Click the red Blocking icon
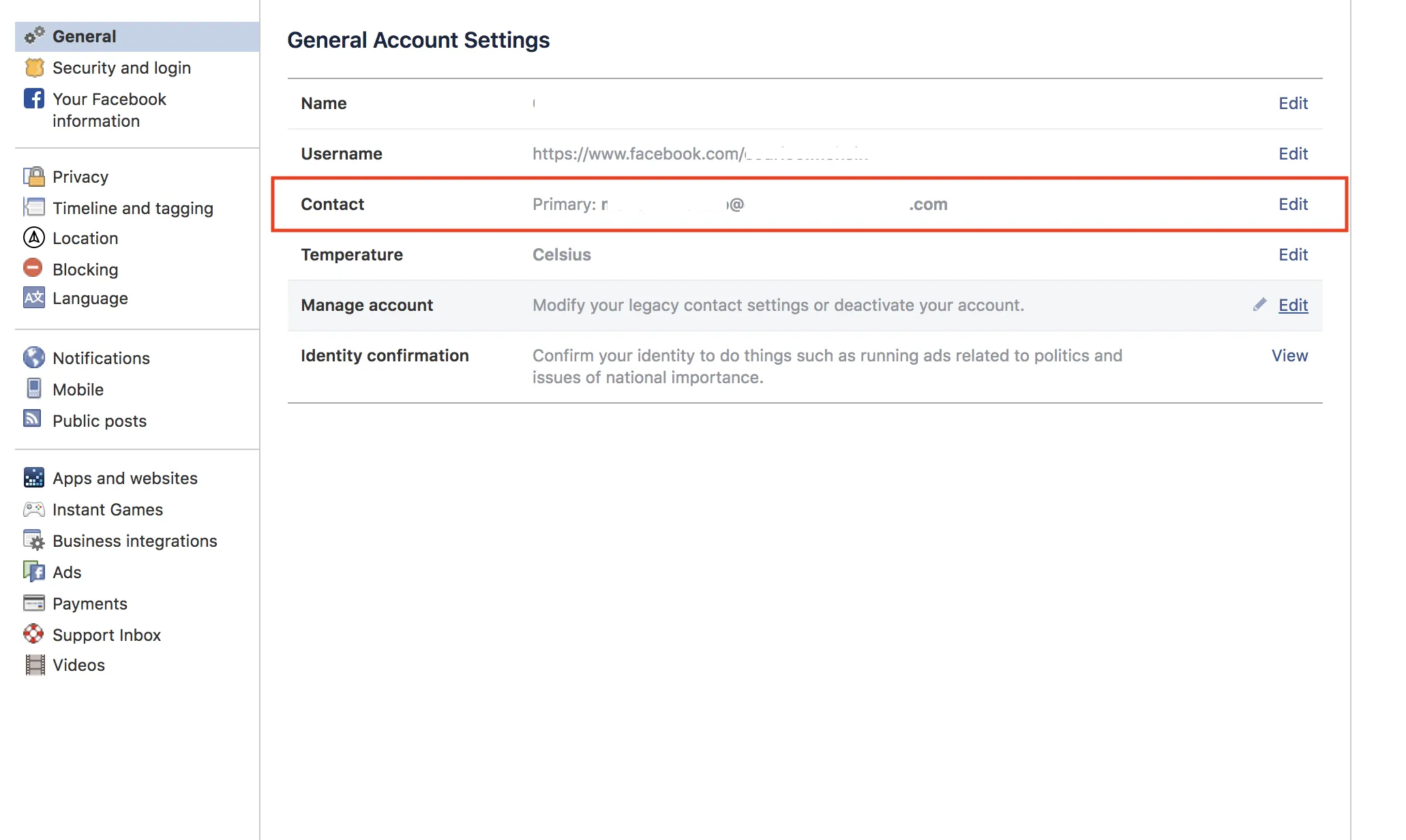Screen dimensions: 1406x840 click(33, 268)
